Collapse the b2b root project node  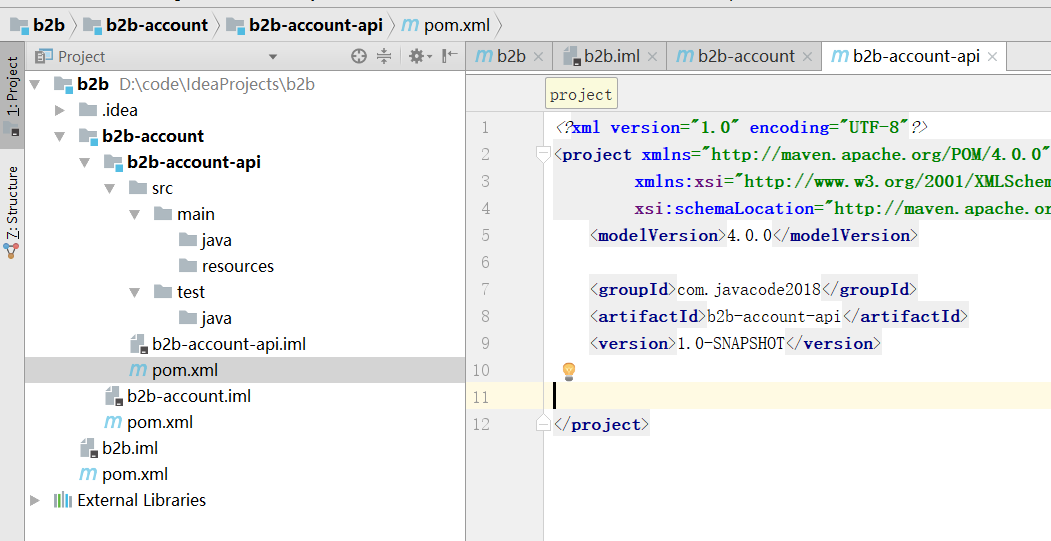[x=36, y=84]
